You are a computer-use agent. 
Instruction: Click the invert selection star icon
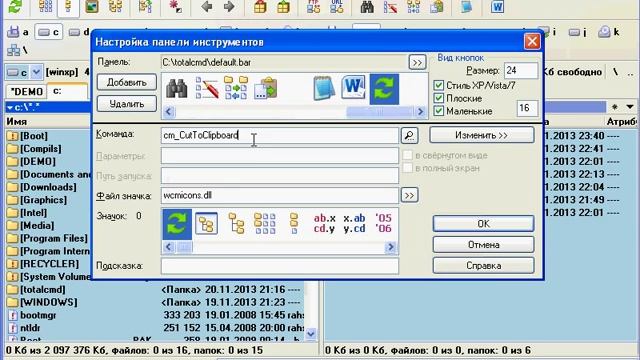tap(176, 7)
